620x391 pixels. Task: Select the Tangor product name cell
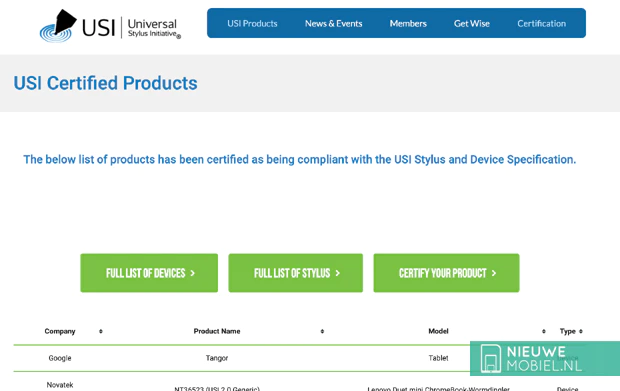[217, 358]
